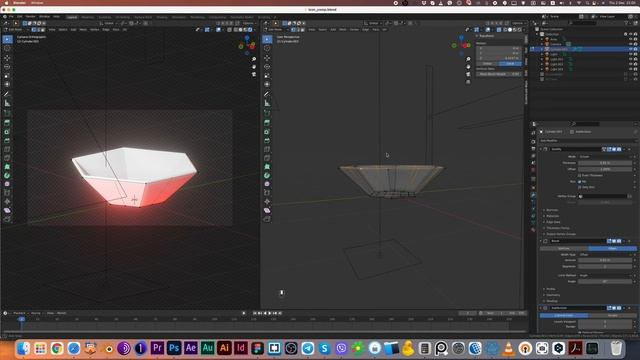Open the Mesh menu in left viewport

[x=83, y=29]
